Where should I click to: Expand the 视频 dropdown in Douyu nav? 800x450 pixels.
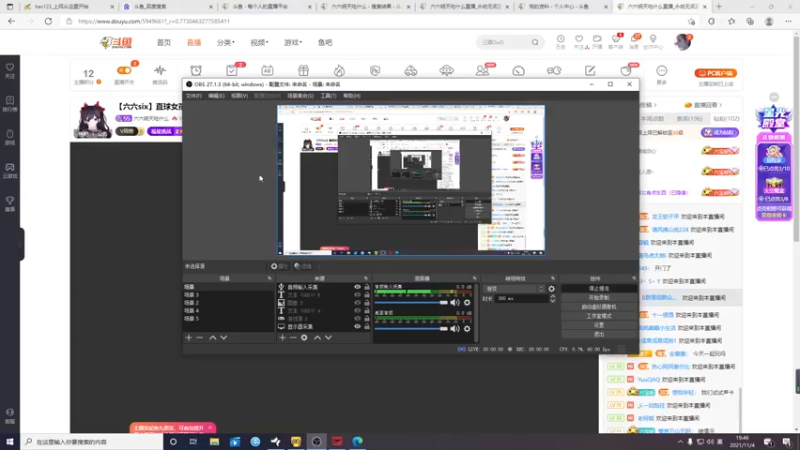(x=259, y=42)
